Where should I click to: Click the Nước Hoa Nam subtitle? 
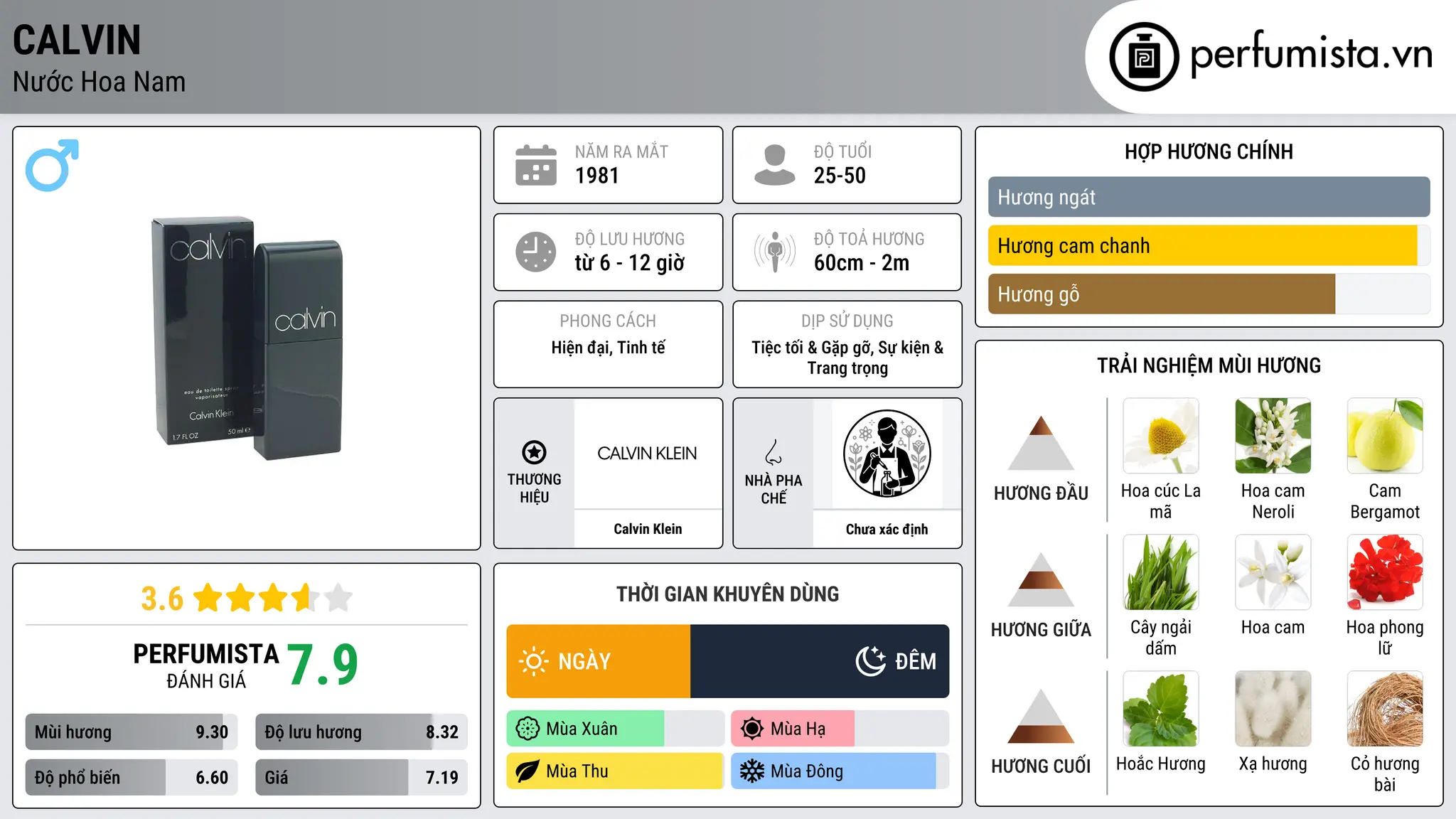click(99, 82)
